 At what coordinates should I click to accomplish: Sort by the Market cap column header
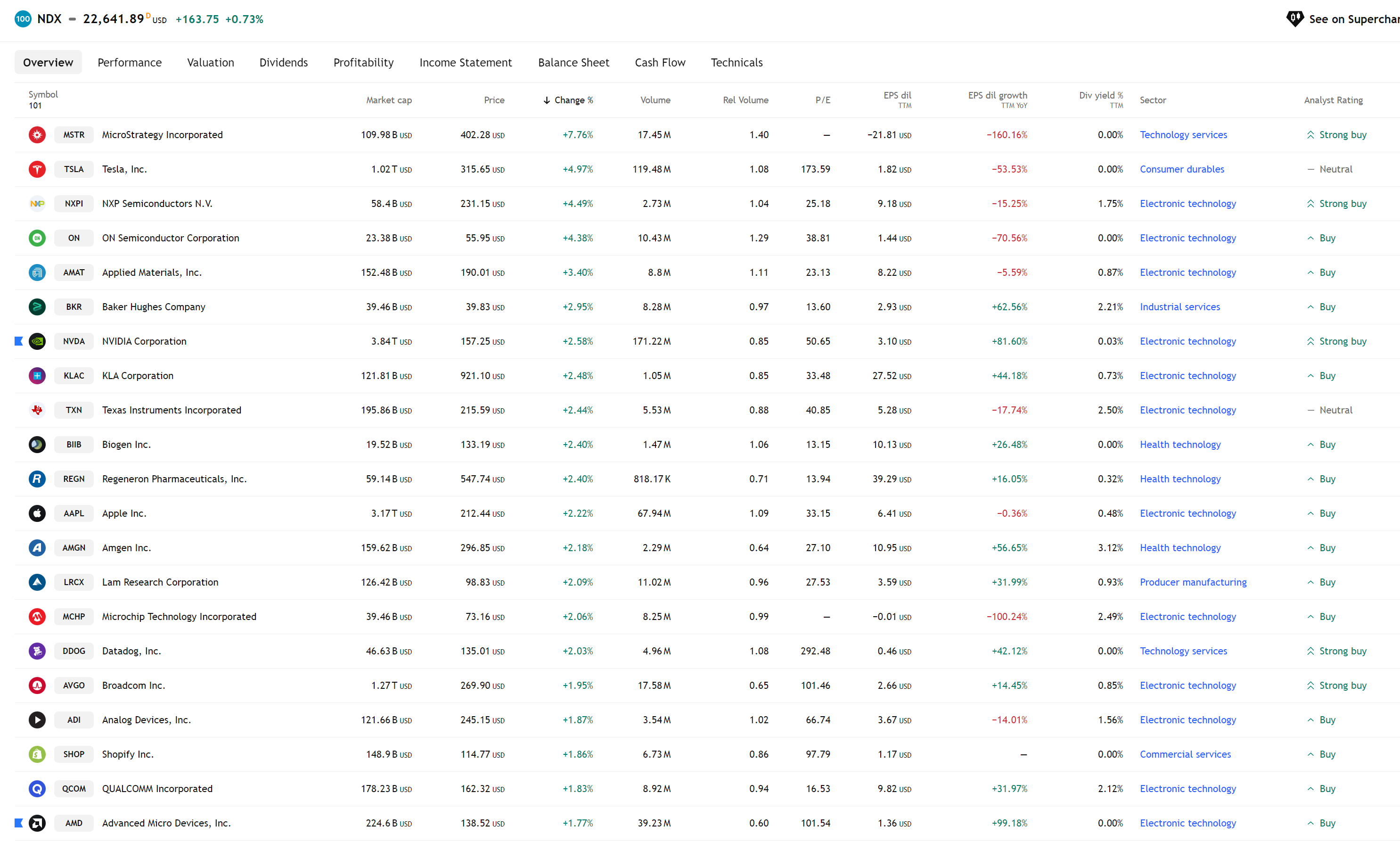tap(389, 100)
